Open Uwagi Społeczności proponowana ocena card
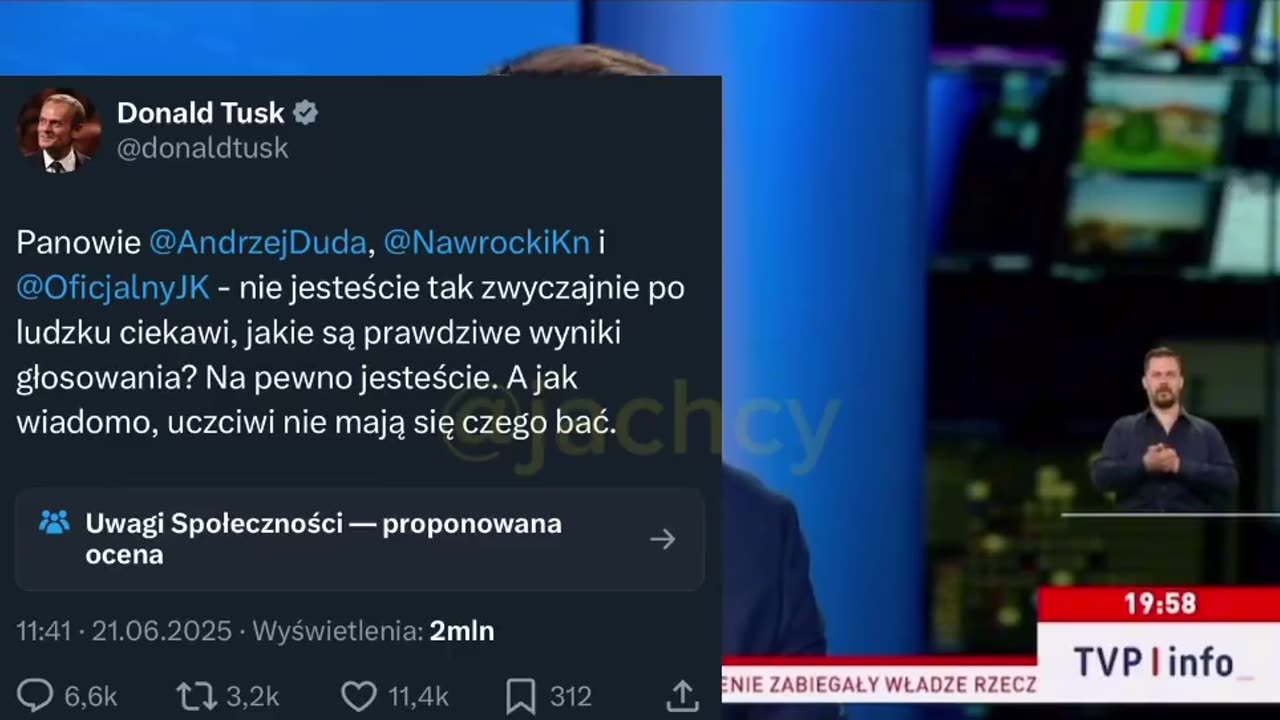Screen dimensions: 1280x720 [x=360, y=539]
